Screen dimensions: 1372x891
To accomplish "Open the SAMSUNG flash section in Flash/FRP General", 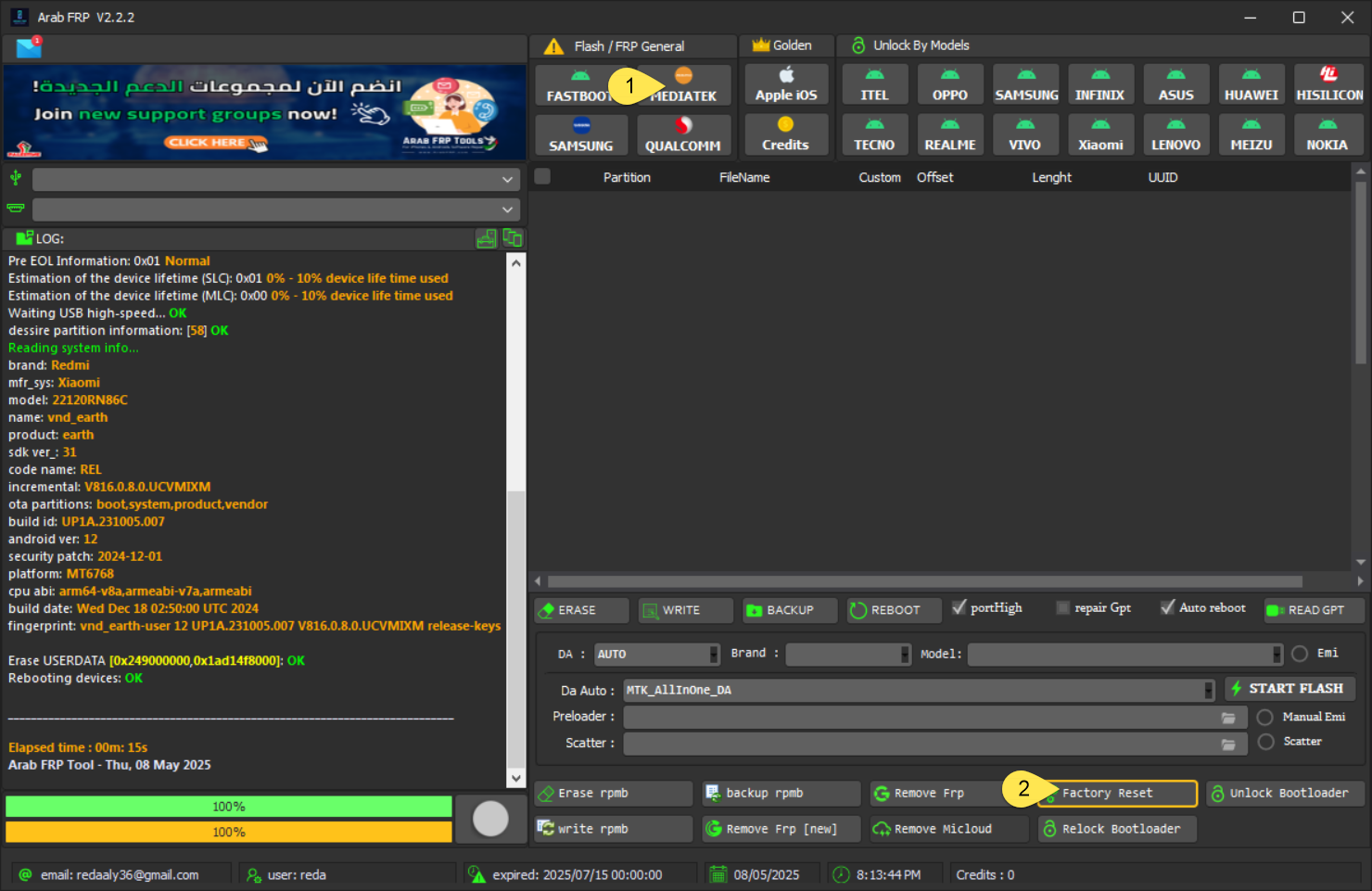I will click(x=581, y=135).
